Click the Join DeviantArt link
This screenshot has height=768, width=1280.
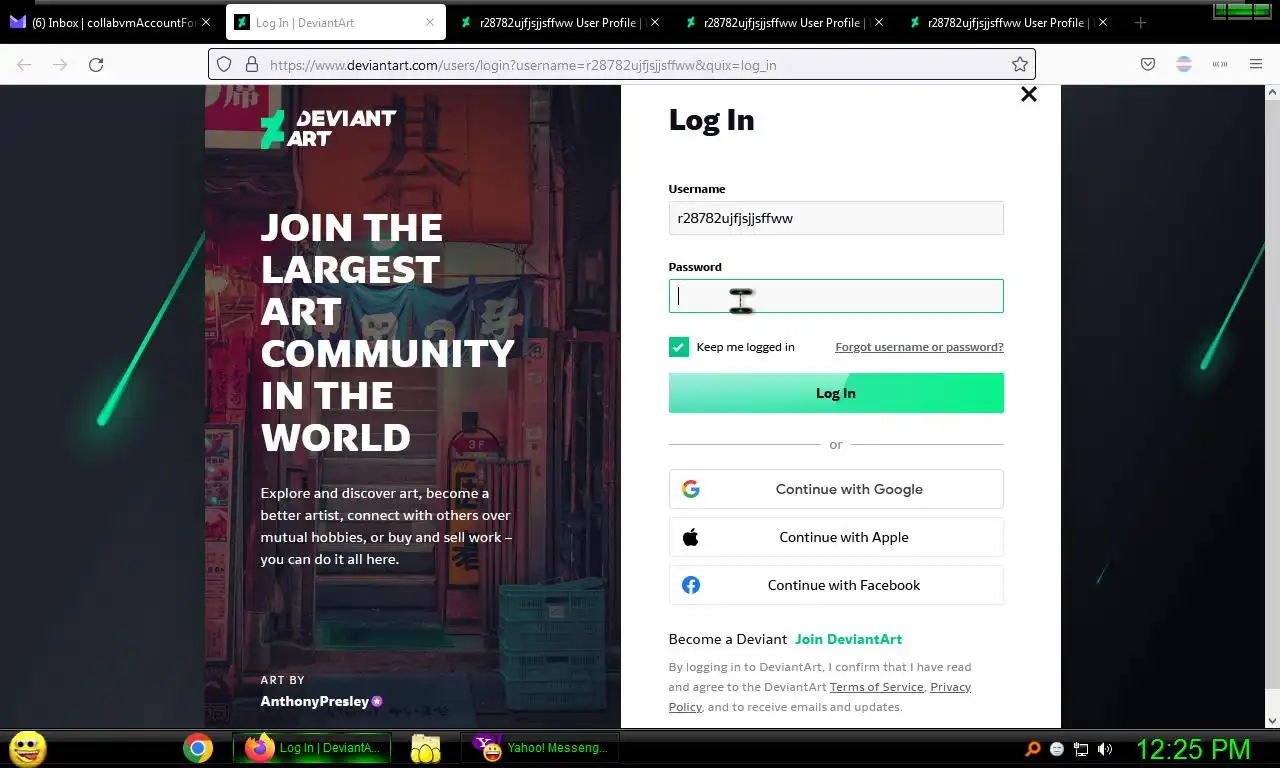[848, 639]
